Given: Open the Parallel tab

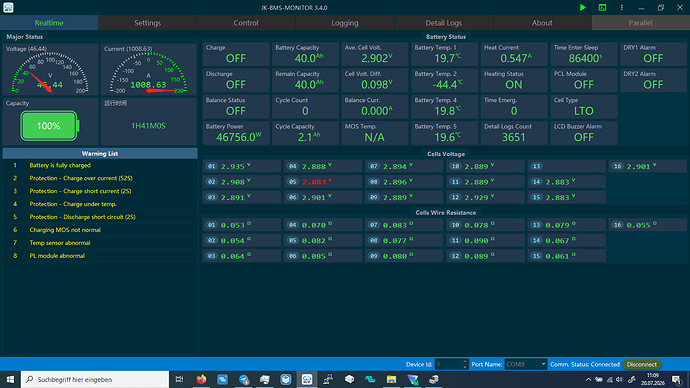Looking at the screenshot, I should coord(641,23).
